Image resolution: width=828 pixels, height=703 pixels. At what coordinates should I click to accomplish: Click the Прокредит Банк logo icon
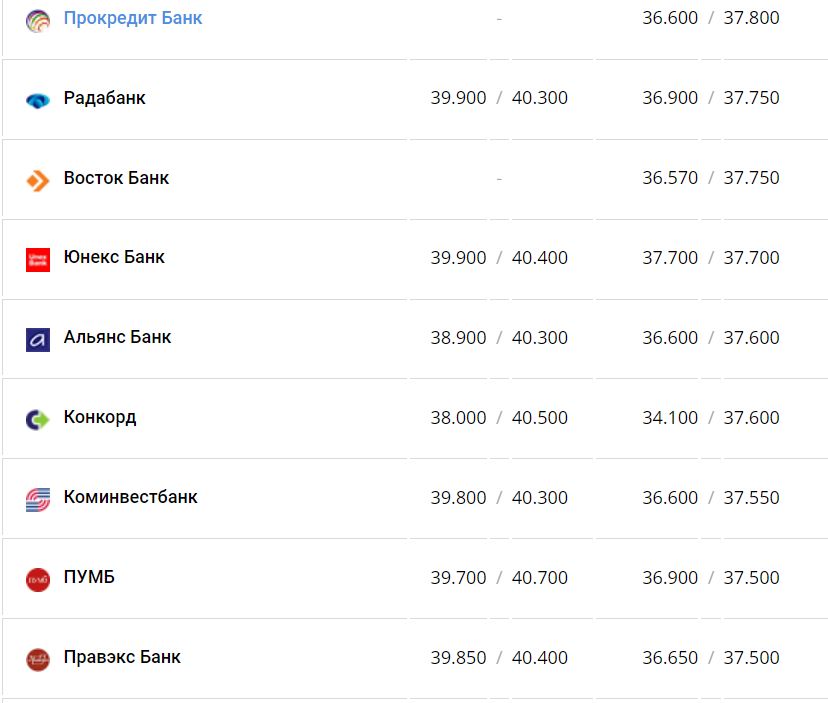click(x=38, y=20)
